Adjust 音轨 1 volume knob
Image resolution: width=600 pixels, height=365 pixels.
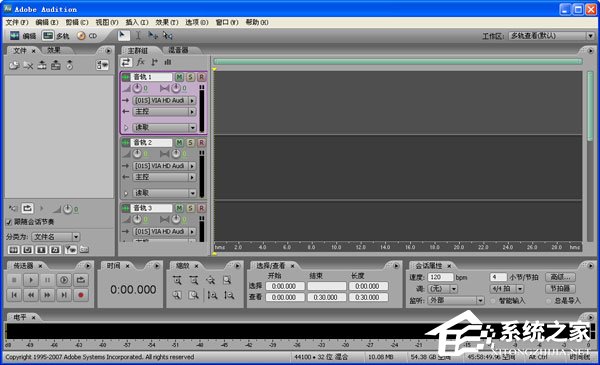pyautogui.click(x=137, y=88)
